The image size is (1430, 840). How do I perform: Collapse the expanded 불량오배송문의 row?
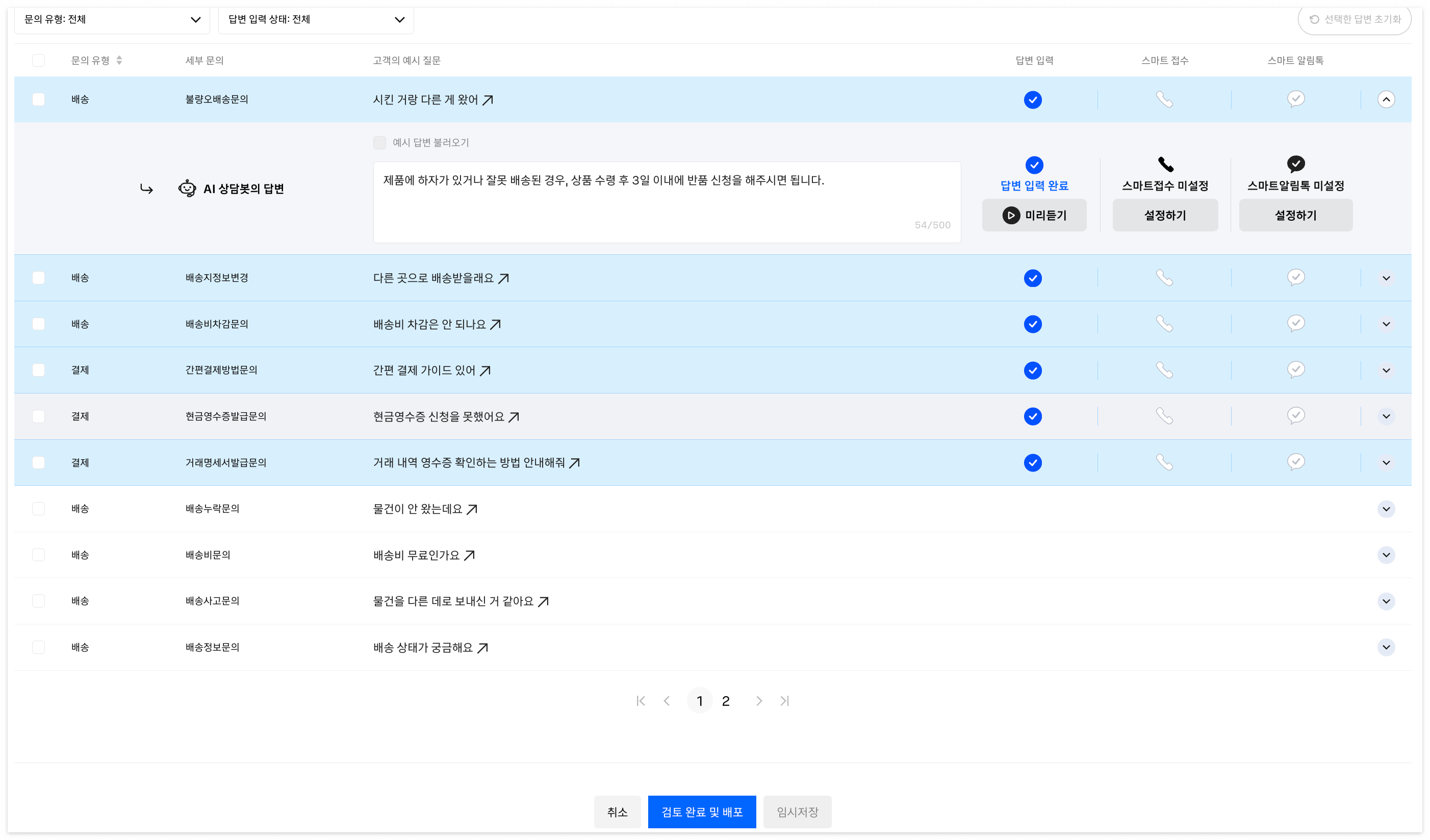pyautogui.click(x=1385, y=100)
